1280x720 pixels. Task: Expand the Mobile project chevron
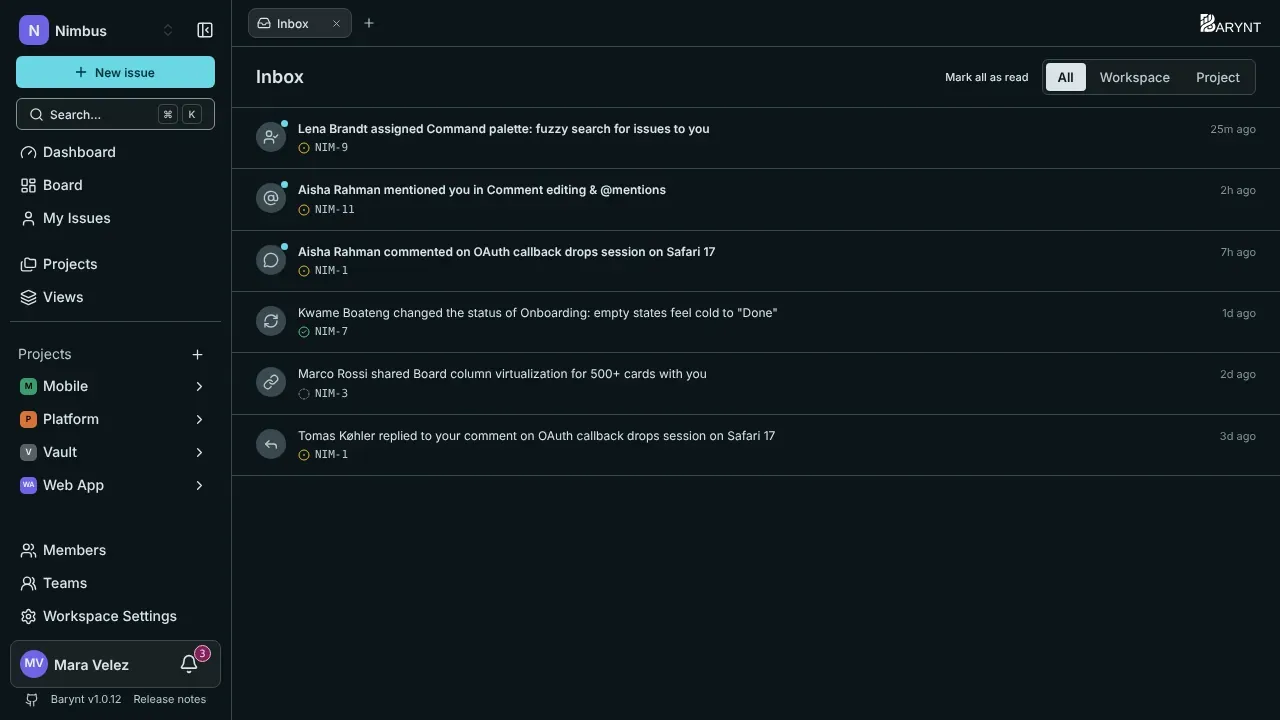tap(199, 386)
